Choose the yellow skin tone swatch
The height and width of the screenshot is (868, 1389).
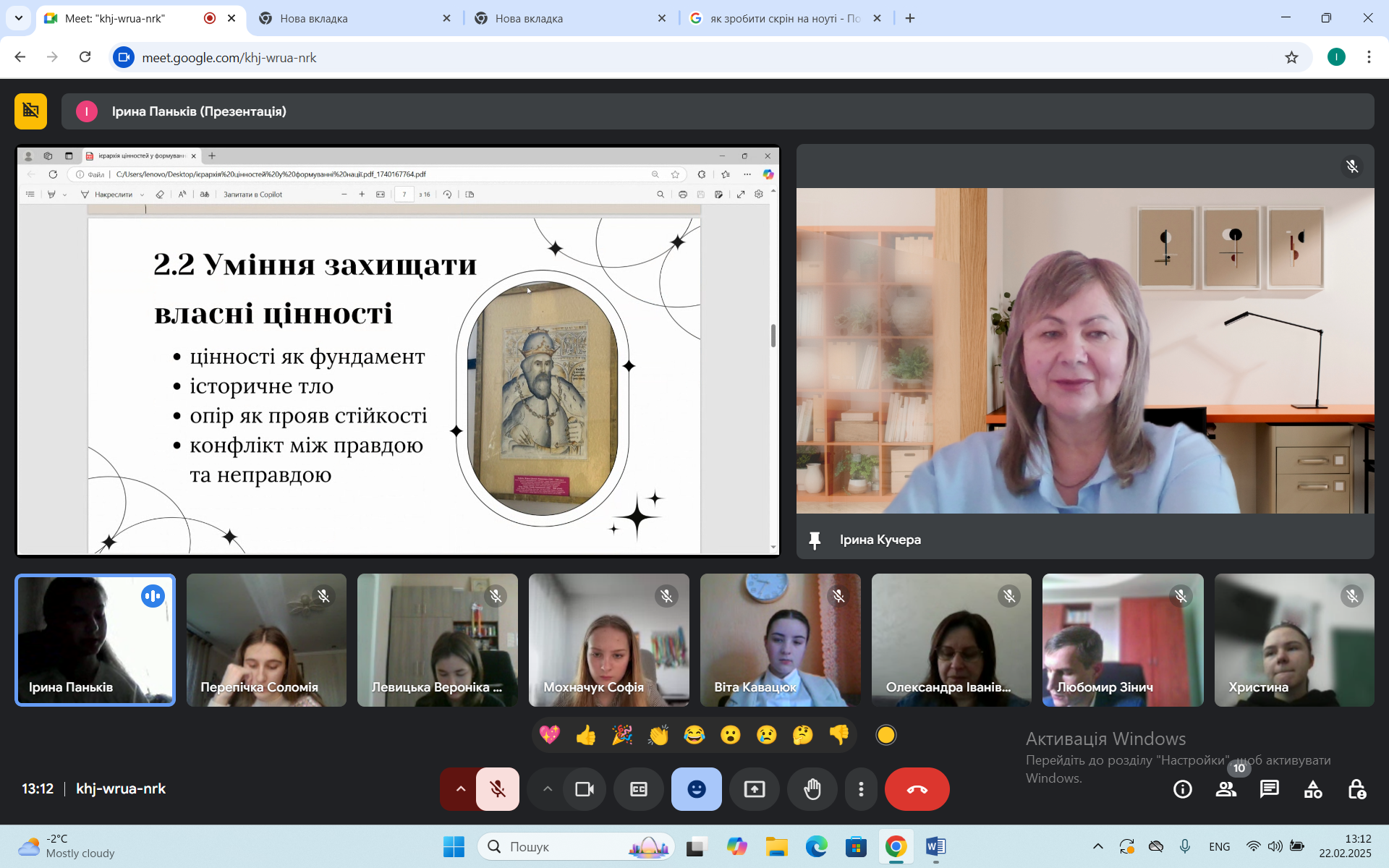885,735
